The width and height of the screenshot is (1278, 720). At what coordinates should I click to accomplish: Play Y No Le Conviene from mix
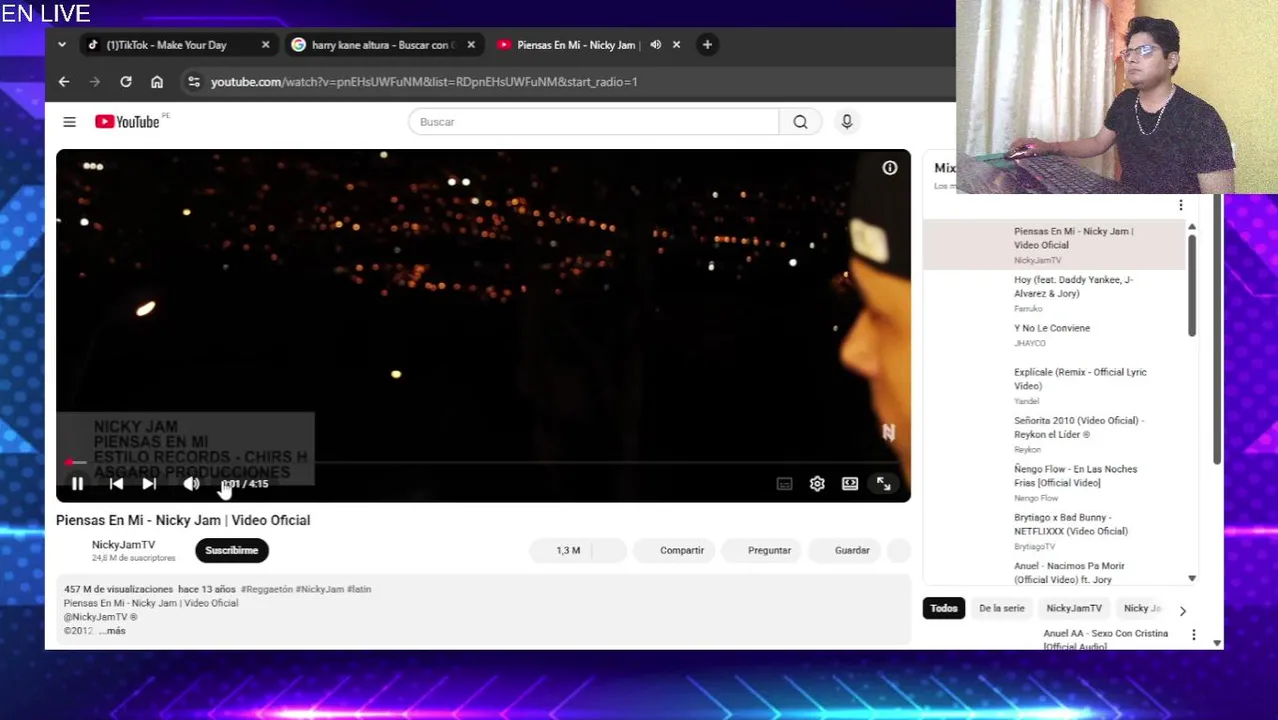point(1055,335)
